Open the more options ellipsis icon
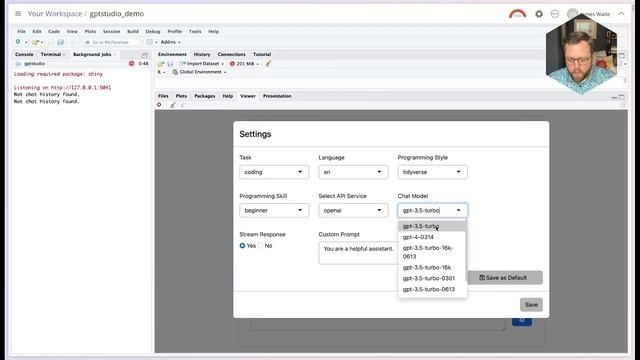 pyautogui.click(x=555, y=14)
